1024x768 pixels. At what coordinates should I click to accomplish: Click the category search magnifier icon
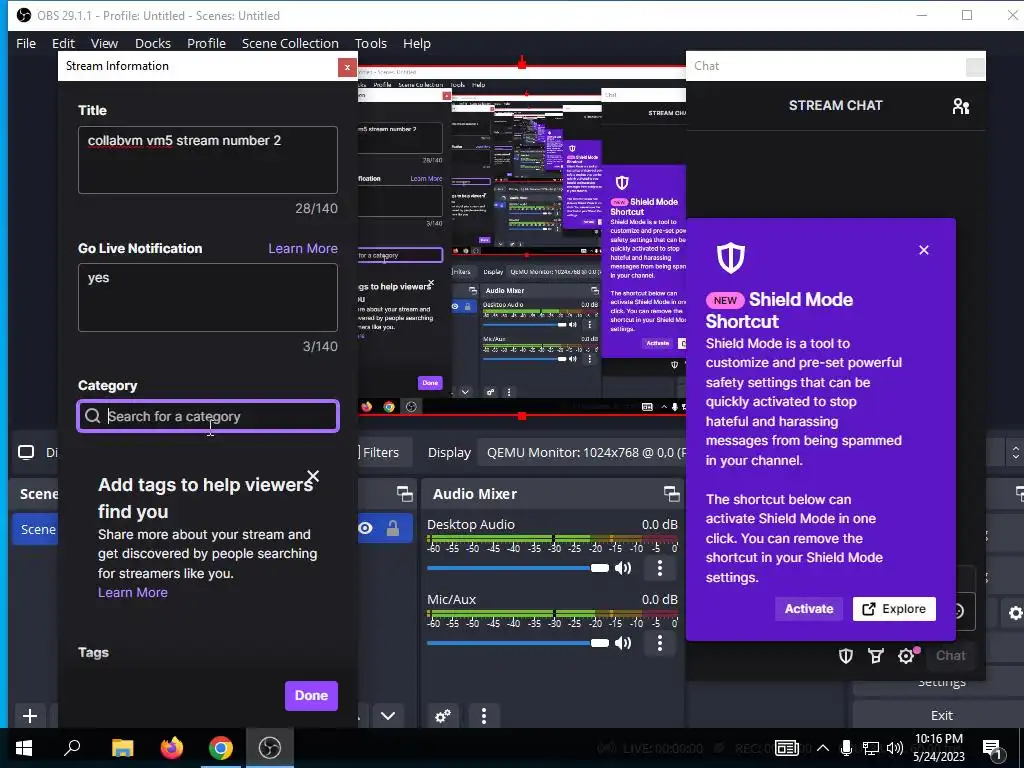(93, 416)
